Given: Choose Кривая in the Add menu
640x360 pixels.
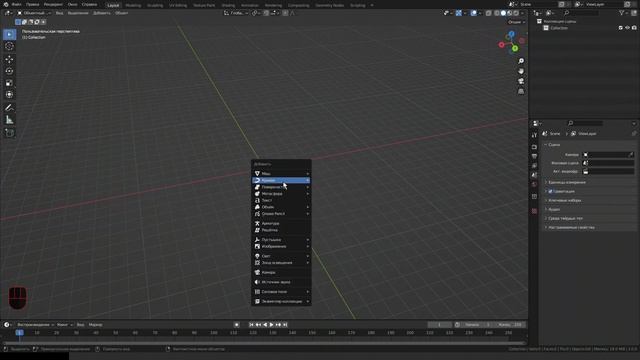Looking at the screenshot, I should point(281,180).
